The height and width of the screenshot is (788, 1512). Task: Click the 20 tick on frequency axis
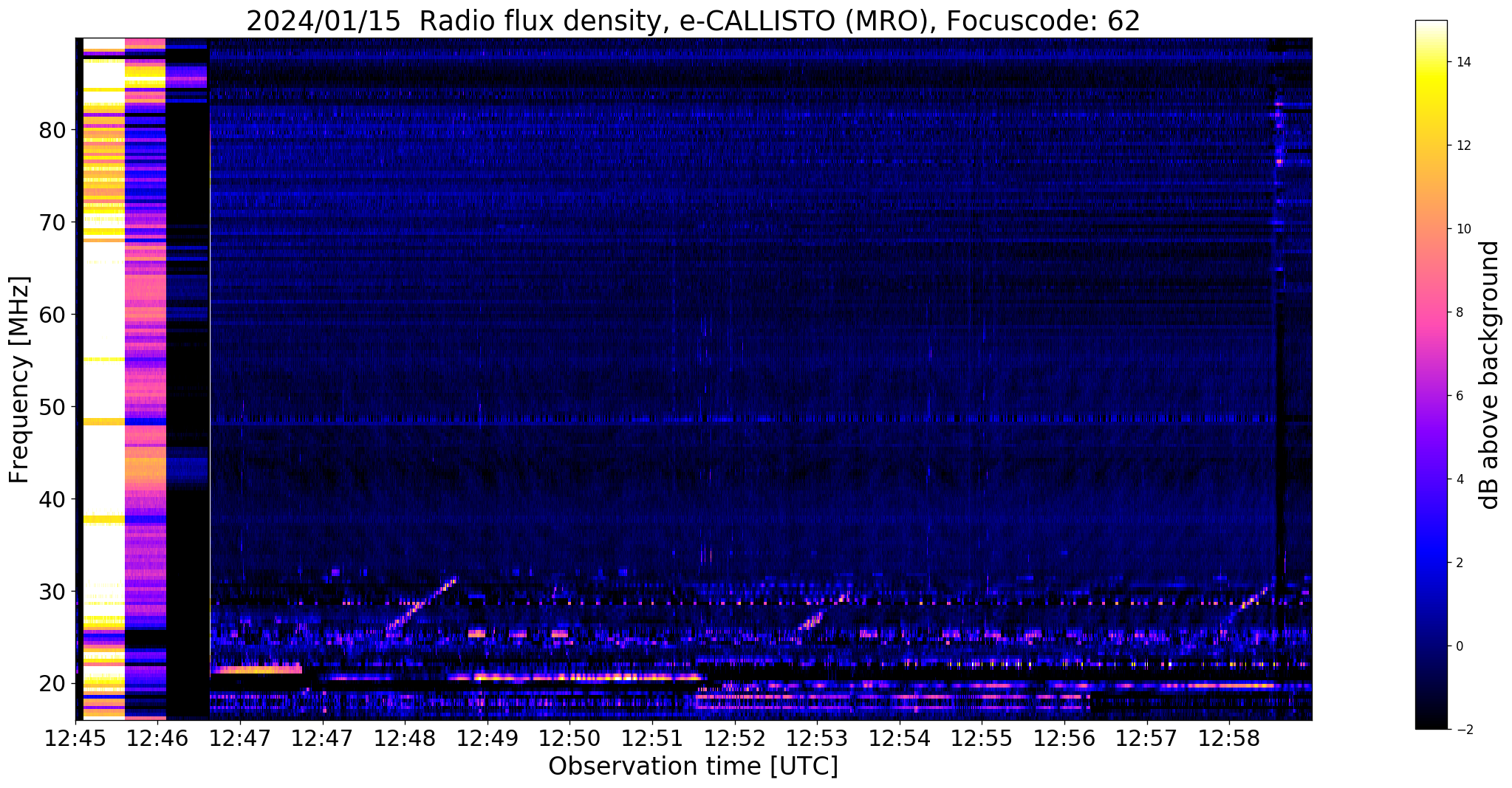tap(52, 685)
